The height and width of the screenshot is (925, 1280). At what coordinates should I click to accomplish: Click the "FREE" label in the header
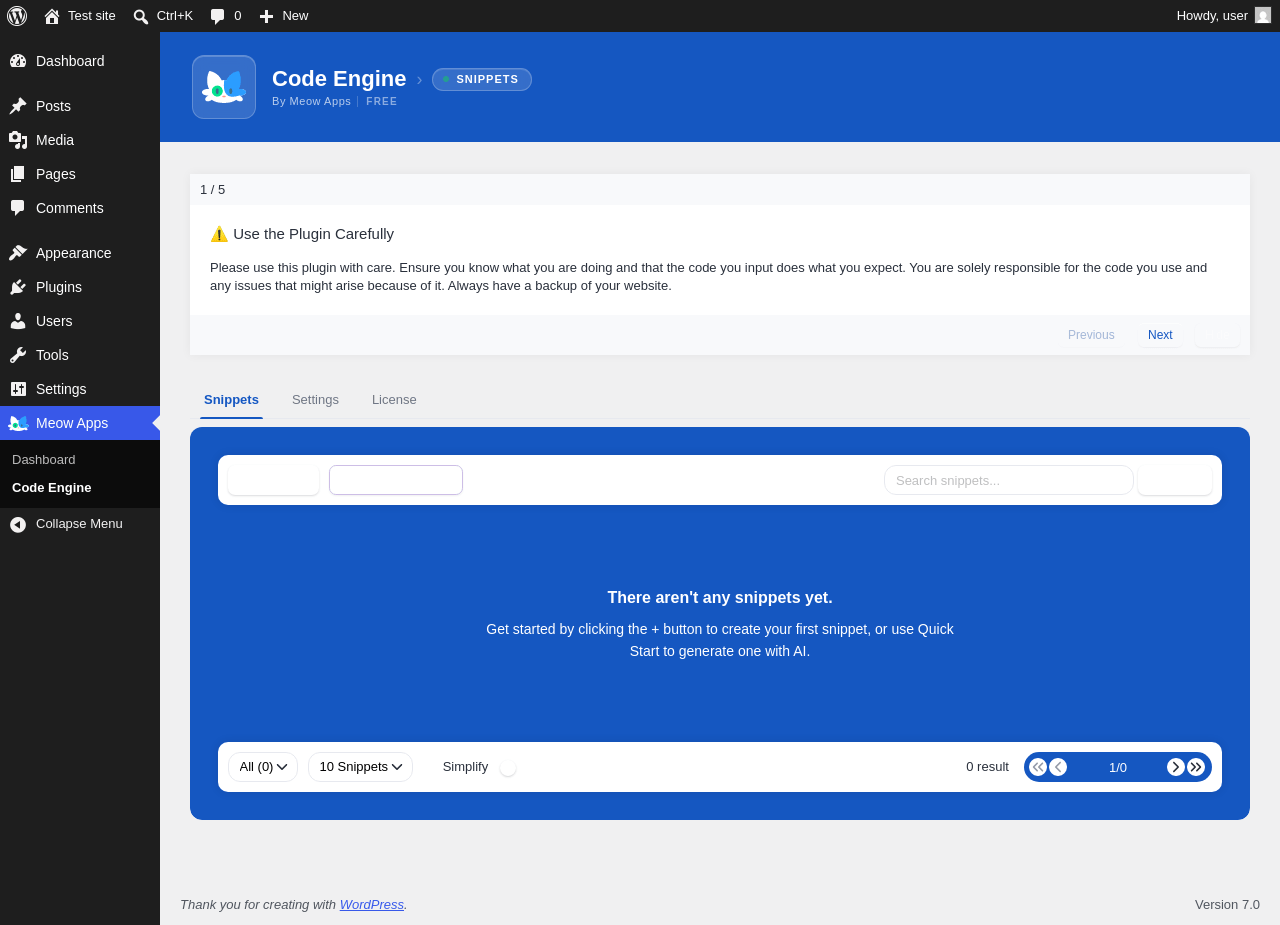coord(382,101)
